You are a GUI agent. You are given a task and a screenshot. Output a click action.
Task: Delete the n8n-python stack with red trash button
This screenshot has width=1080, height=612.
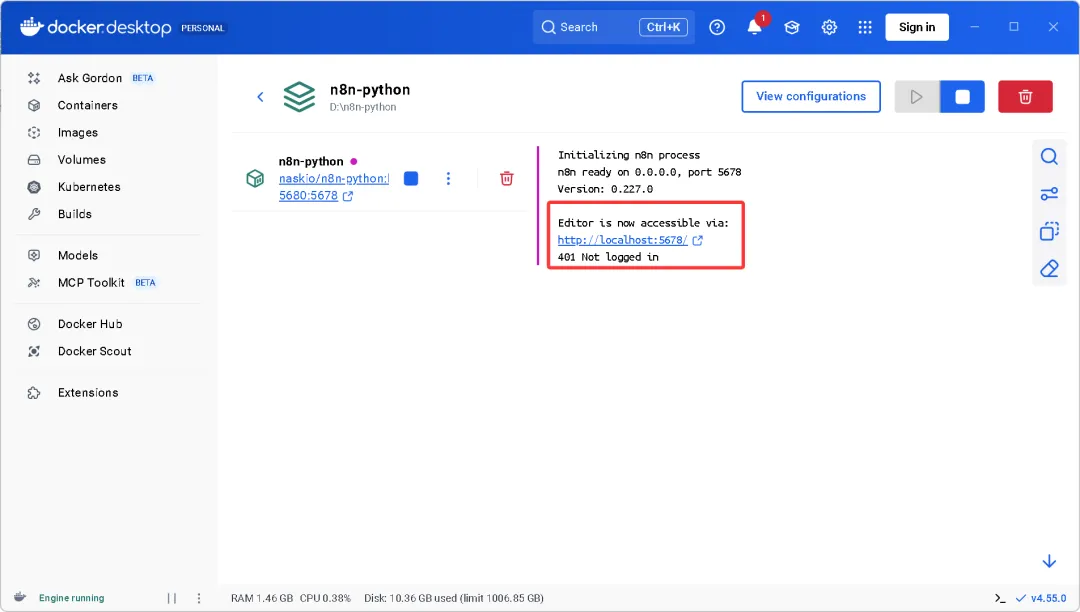[1025, 96]
